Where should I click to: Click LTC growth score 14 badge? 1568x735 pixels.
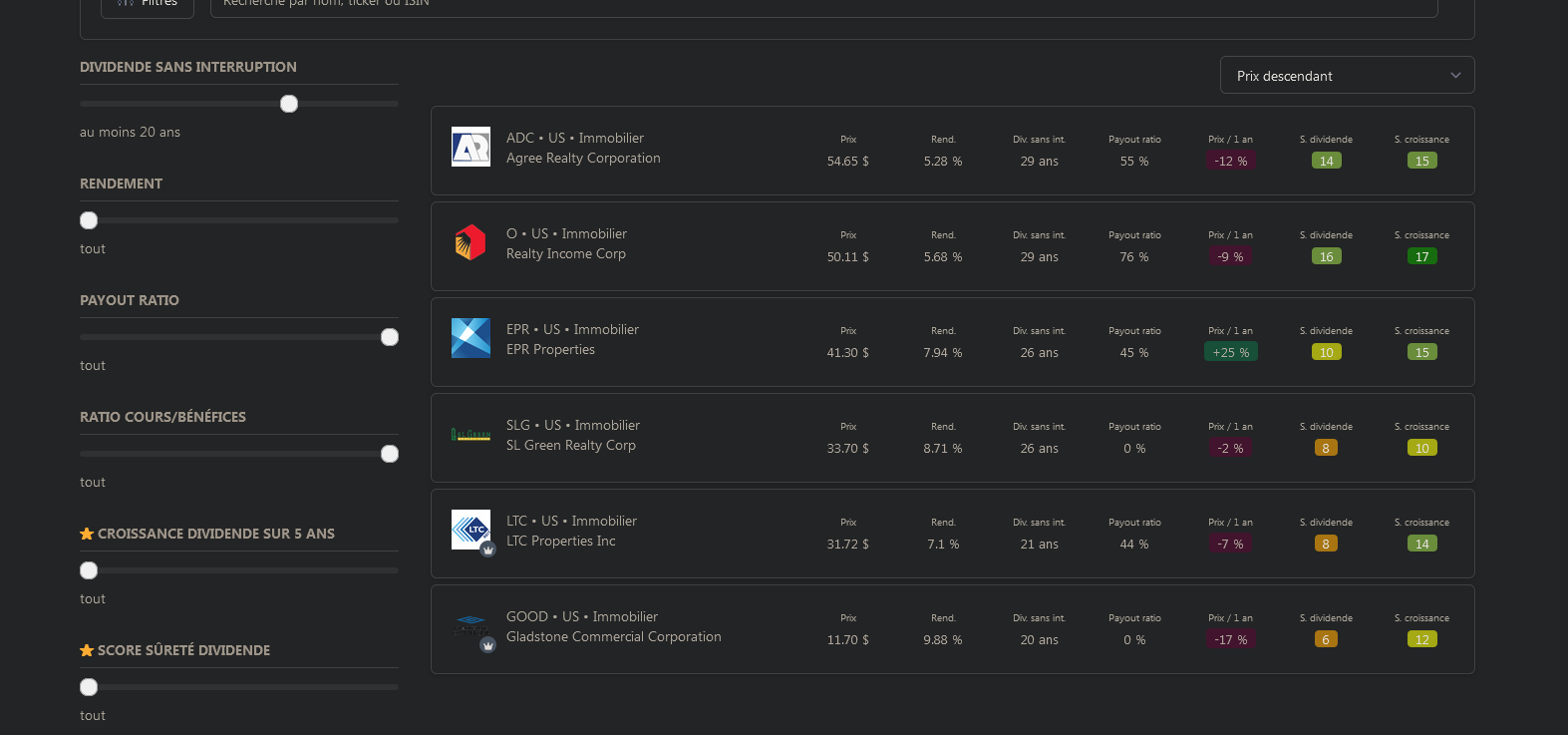click(1421, 544)
